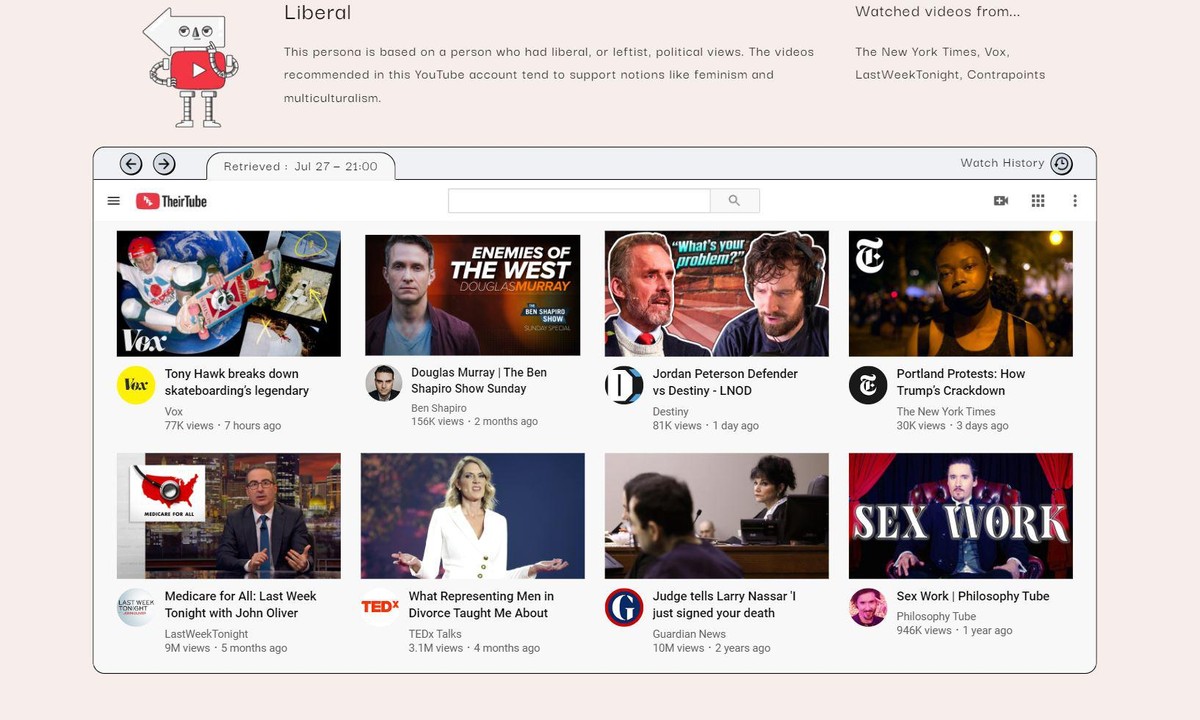
Task: Select the Retrieved Jul 27 – 21:00 tab
Action: pyautogui.click(x=301, y=166)
